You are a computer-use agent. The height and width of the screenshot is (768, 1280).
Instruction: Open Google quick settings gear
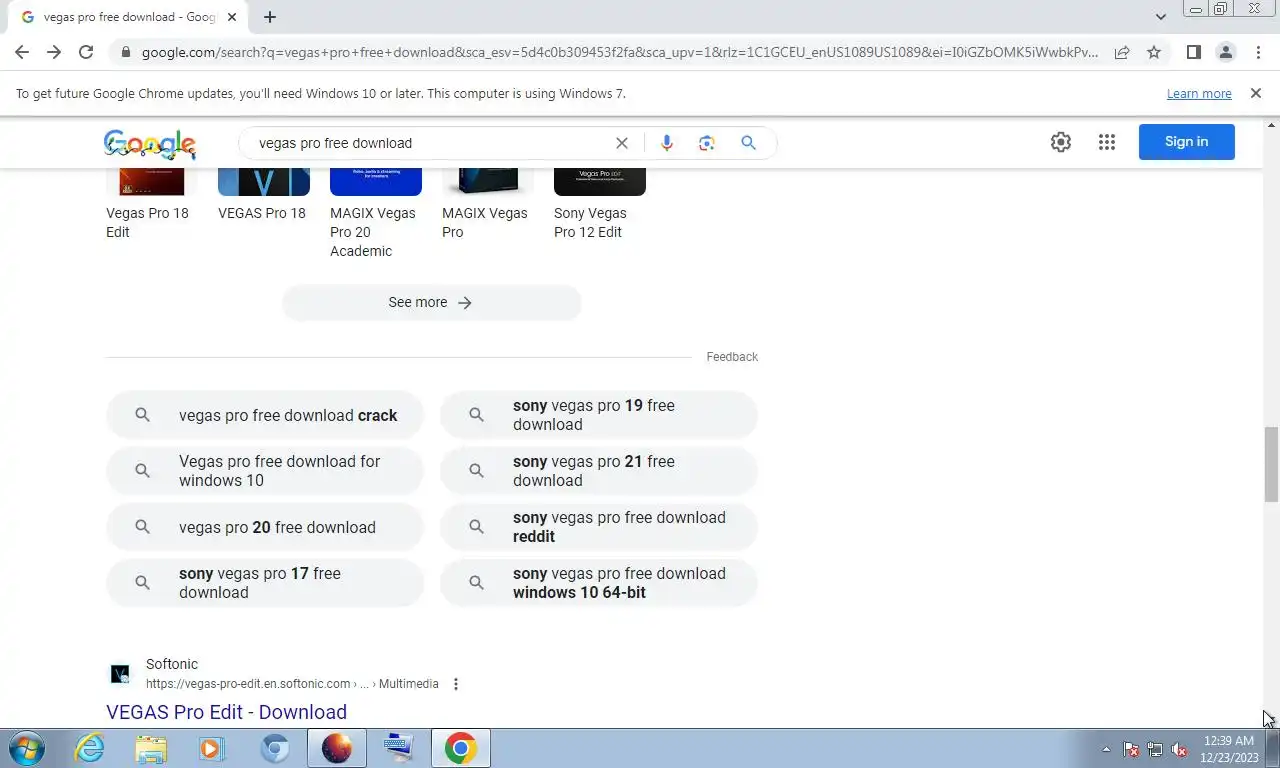pyautogui.click(x=1061, y=142)
